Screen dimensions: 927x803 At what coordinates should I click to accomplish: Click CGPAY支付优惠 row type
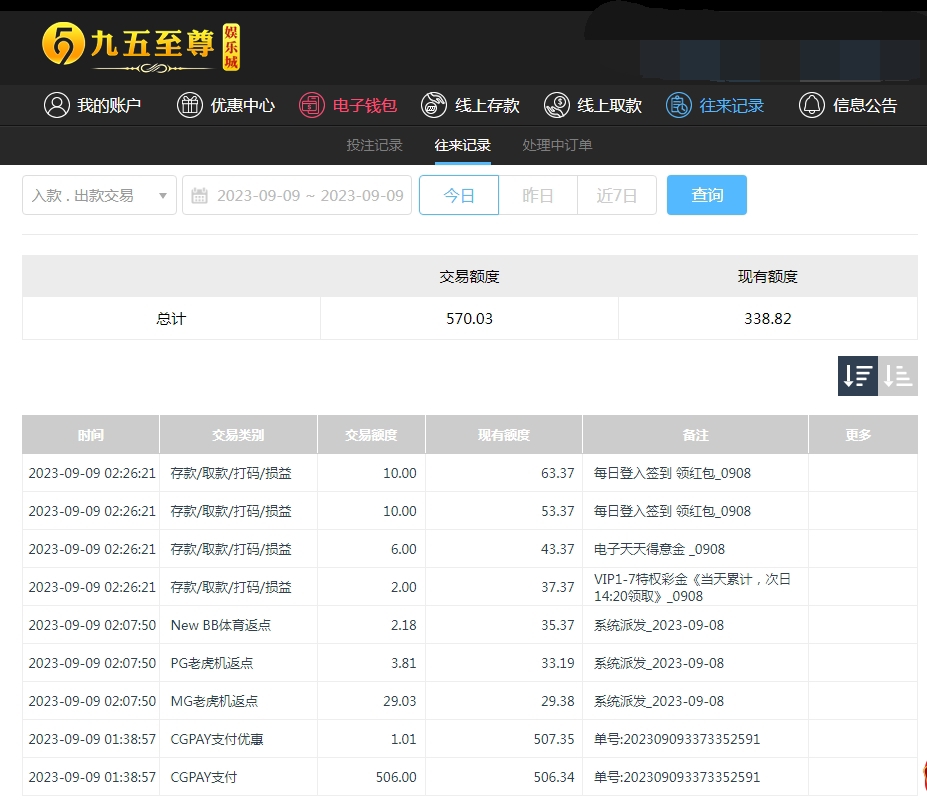click(217, 739)
